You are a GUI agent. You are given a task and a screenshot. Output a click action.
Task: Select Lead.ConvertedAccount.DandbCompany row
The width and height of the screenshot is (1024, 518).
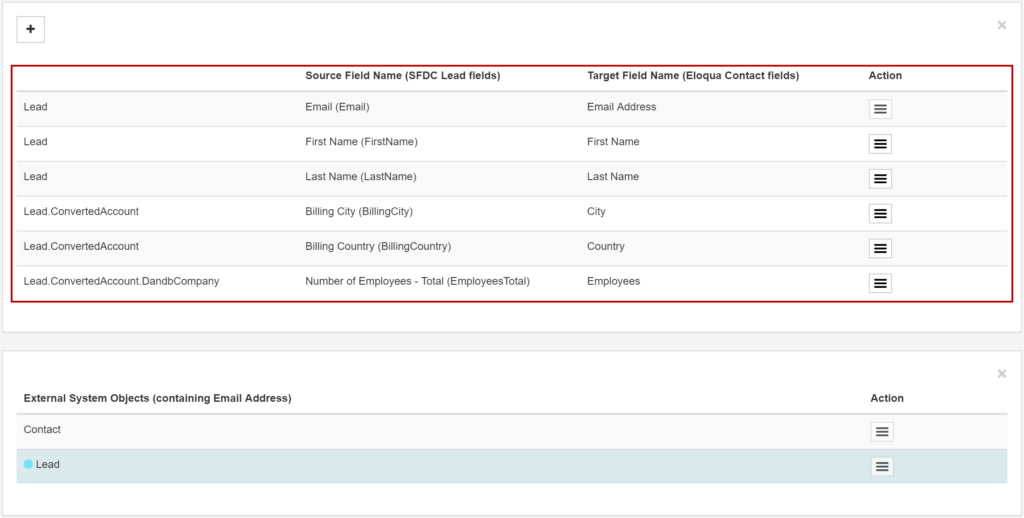(121, 282)
